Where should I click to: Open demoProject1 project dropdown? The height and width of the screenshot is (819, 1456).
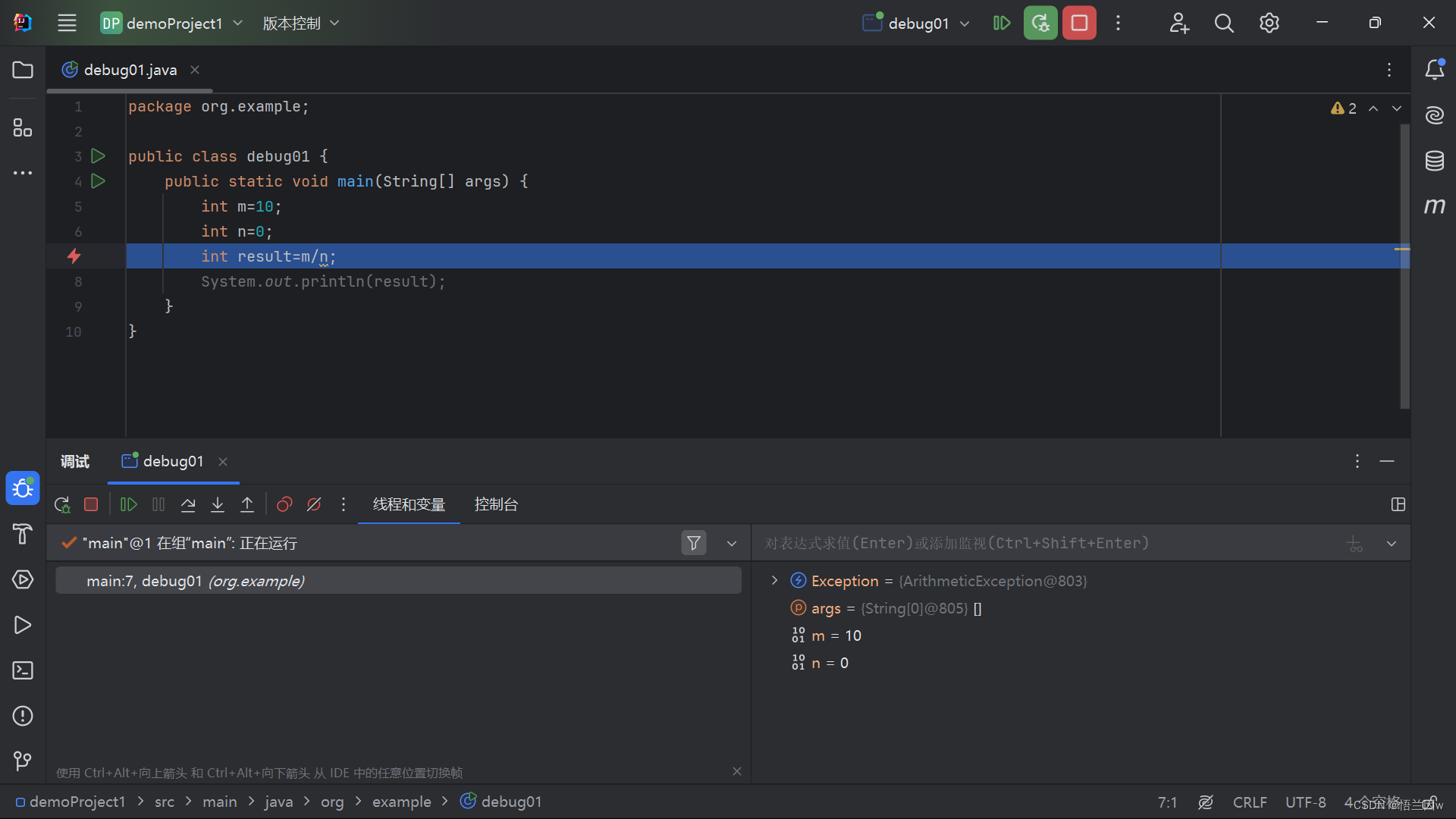coord(171,23)
